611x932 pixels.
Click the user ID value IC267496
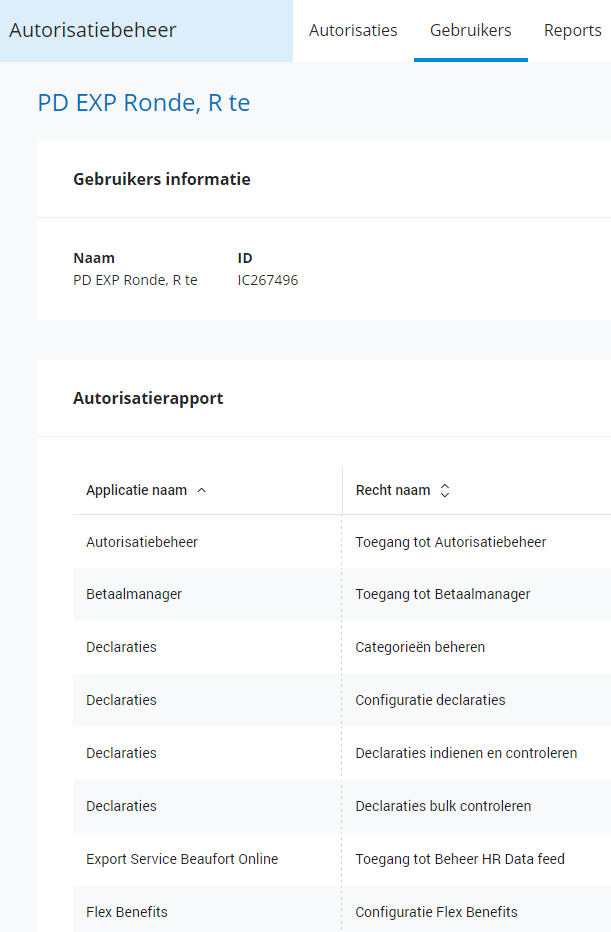pos(268,280)
